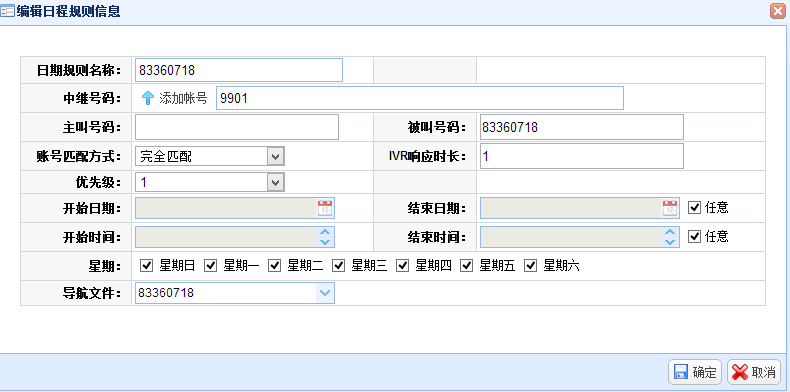Close the edit schedule rule dialog
The image size is (790, 392).
pos(778,11)
